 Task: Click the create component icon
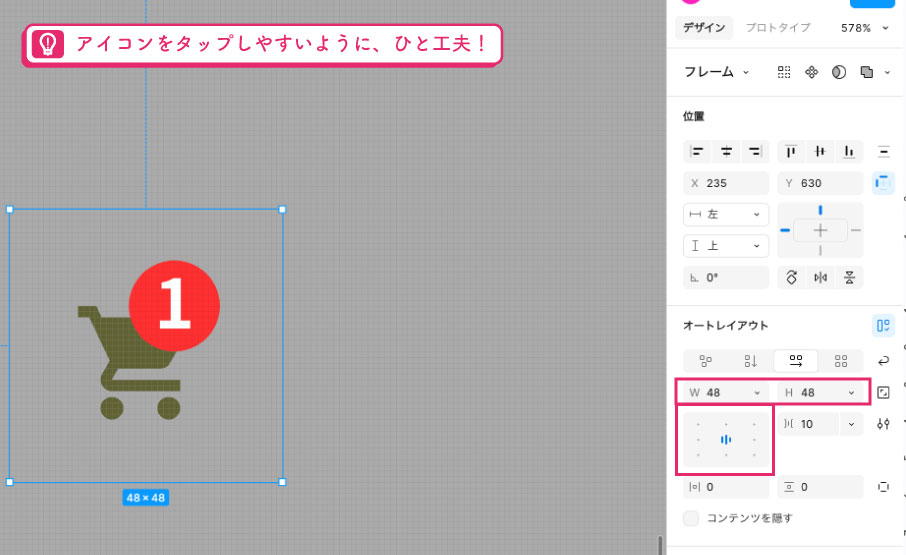pos(811,72)
